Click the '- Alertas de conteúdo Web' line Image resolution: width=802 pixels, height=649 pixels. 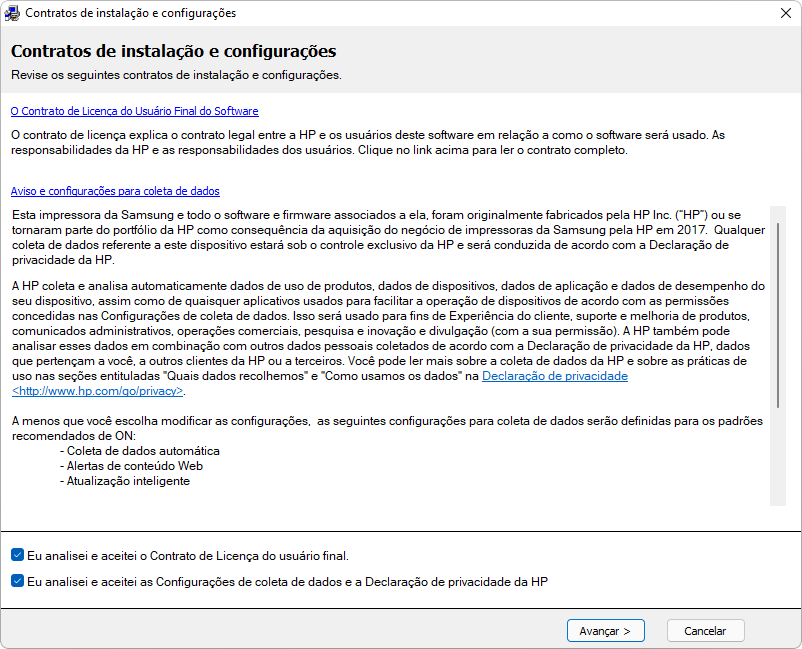point(131,466)
